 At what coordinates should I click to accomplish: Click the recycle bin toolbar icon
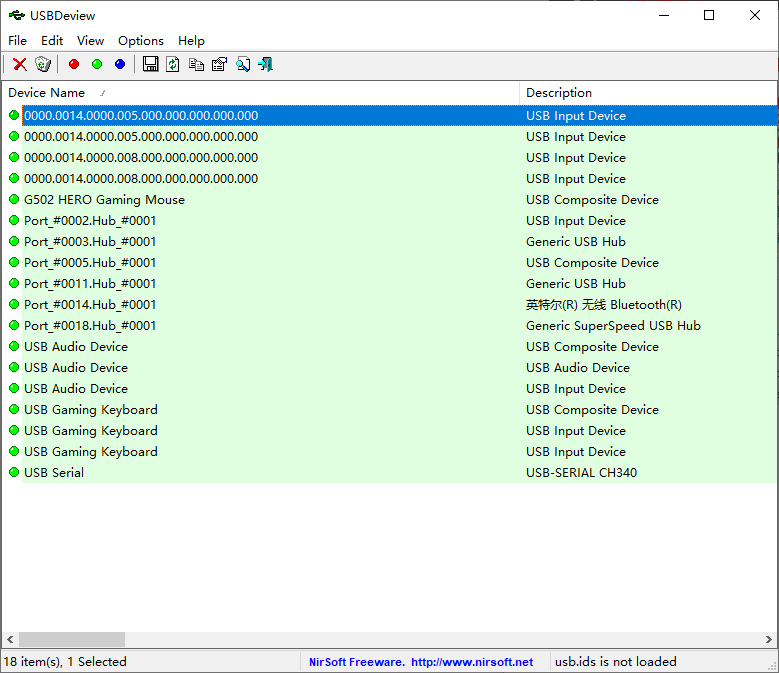pos(43,64)
